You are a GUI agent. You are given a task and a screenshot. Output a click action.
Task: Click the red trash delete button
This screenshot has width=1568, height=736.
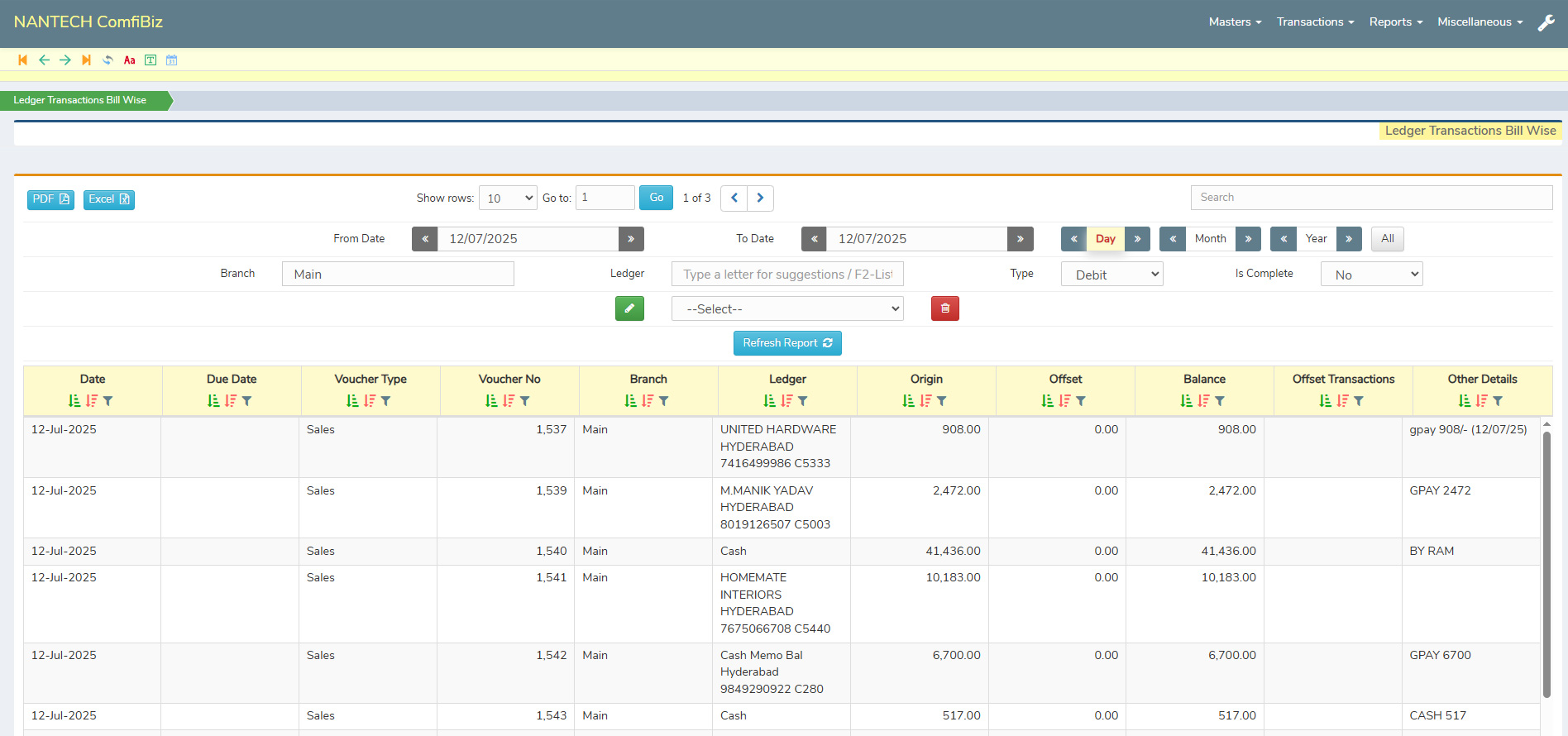point(944,308)
